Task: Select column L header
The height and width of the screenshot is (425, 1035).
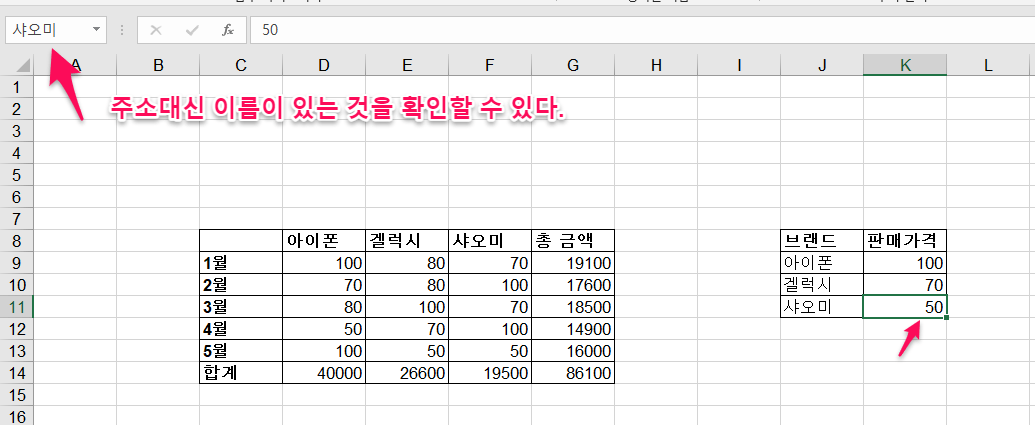Action: point(988,65)
